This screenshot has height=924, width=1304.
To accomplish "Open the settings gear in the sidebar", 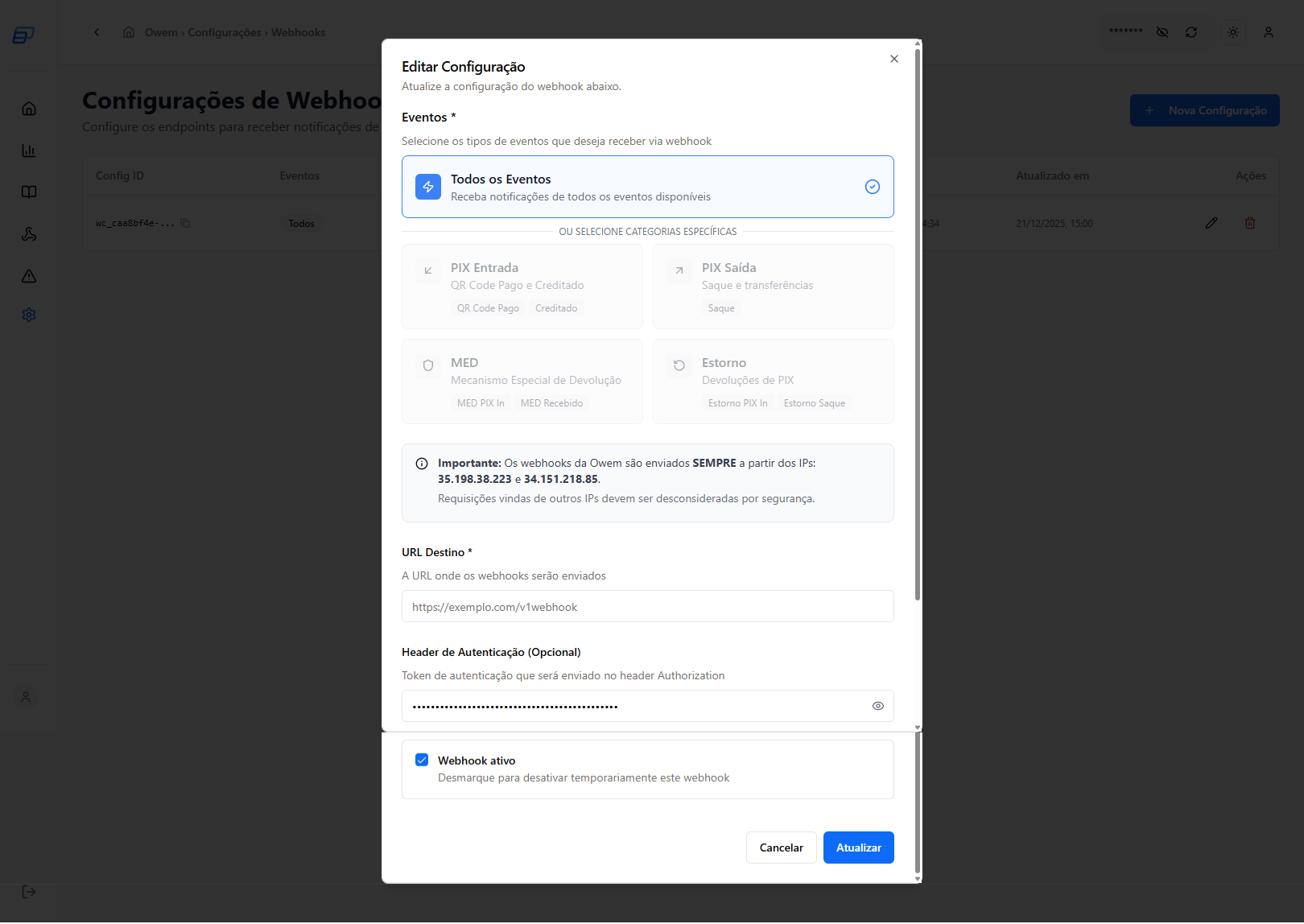I will coord(28,314).
